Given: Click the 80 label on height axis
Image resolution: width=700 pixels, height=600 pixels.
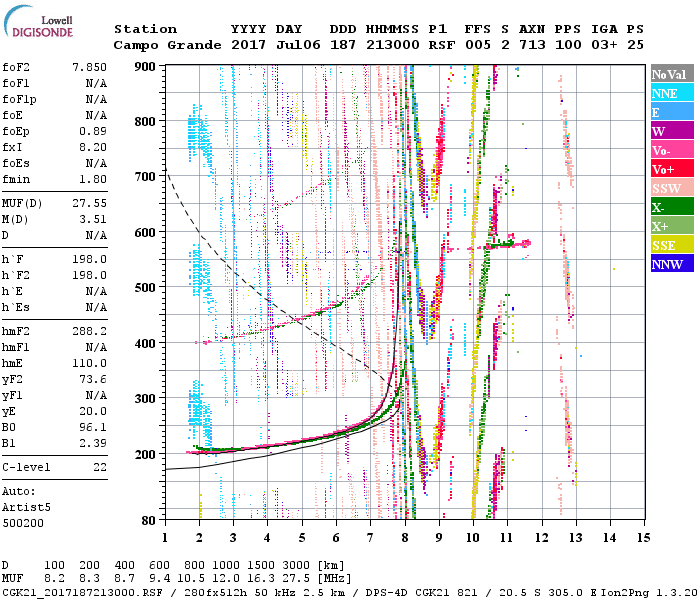Looking at the screenshot, I should (149, 520).
